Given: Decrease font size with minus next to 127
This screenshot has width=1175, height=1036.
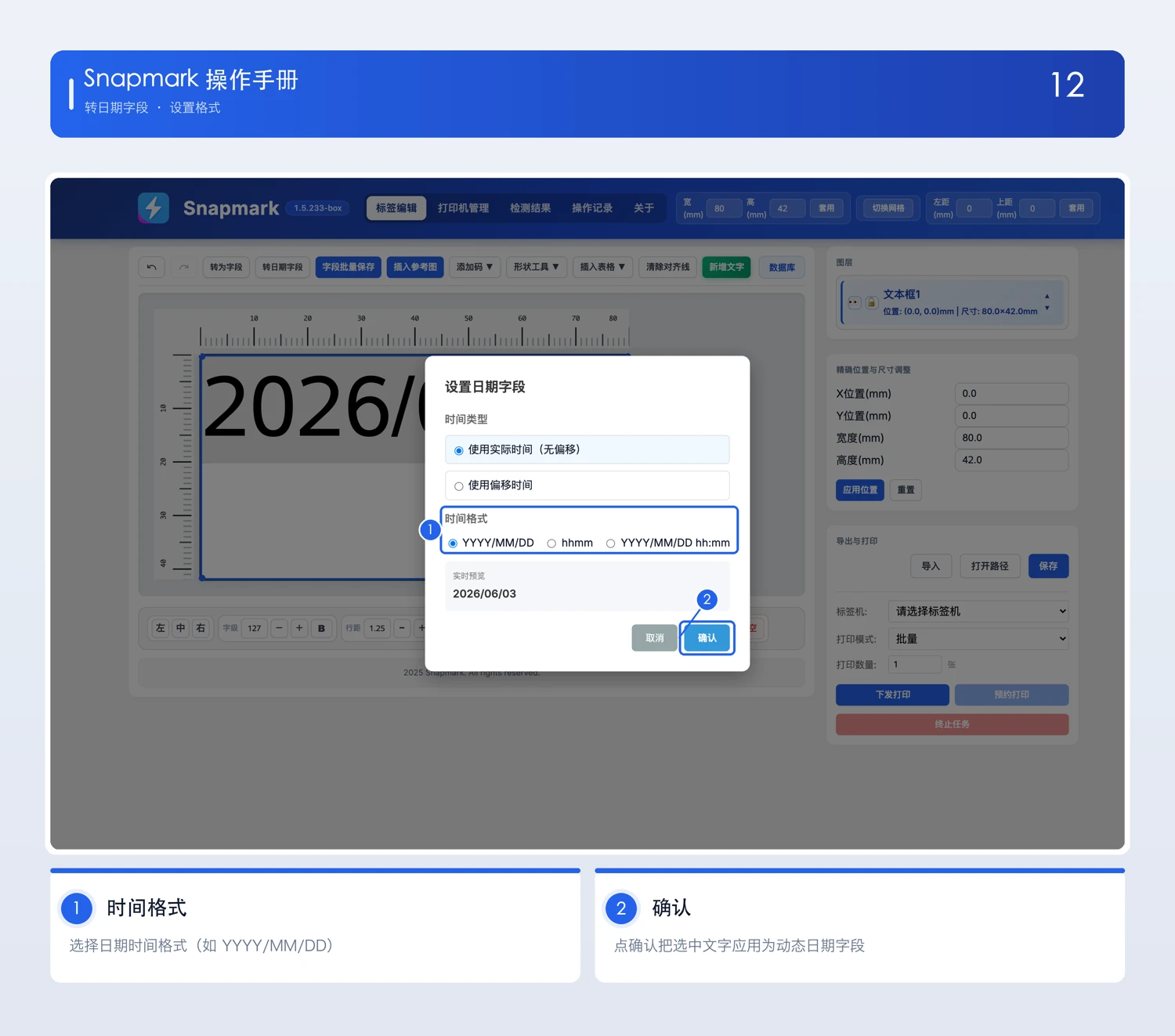Looking at the screenshot, I should [280, 628].
